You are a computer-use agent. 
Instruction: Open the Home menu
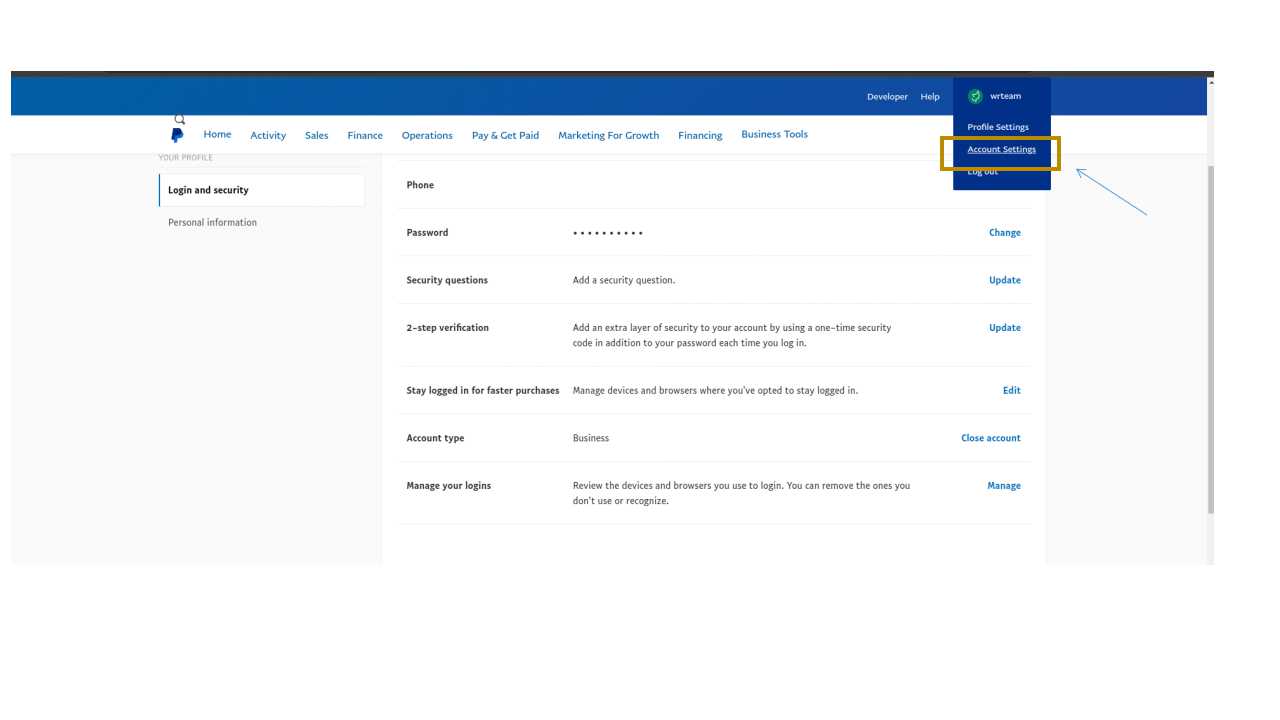[217, 135]
